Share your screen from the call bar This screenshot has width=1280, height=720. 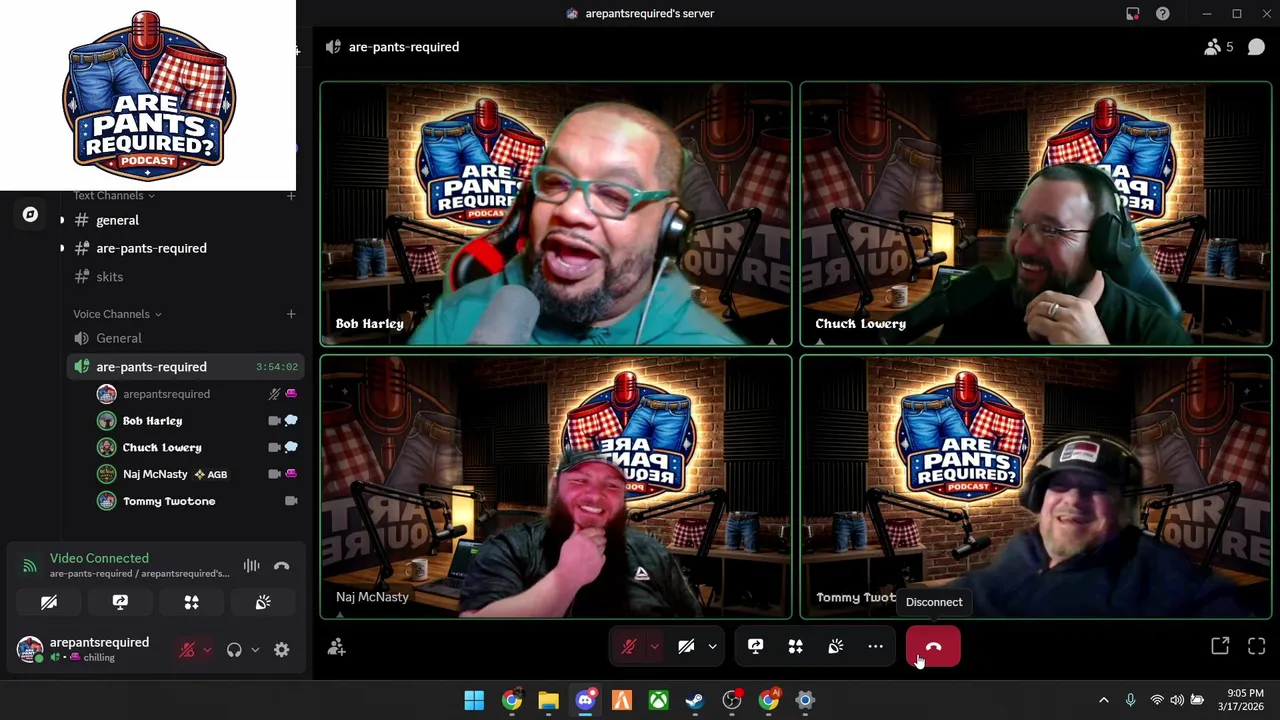(x=756, y=646)
